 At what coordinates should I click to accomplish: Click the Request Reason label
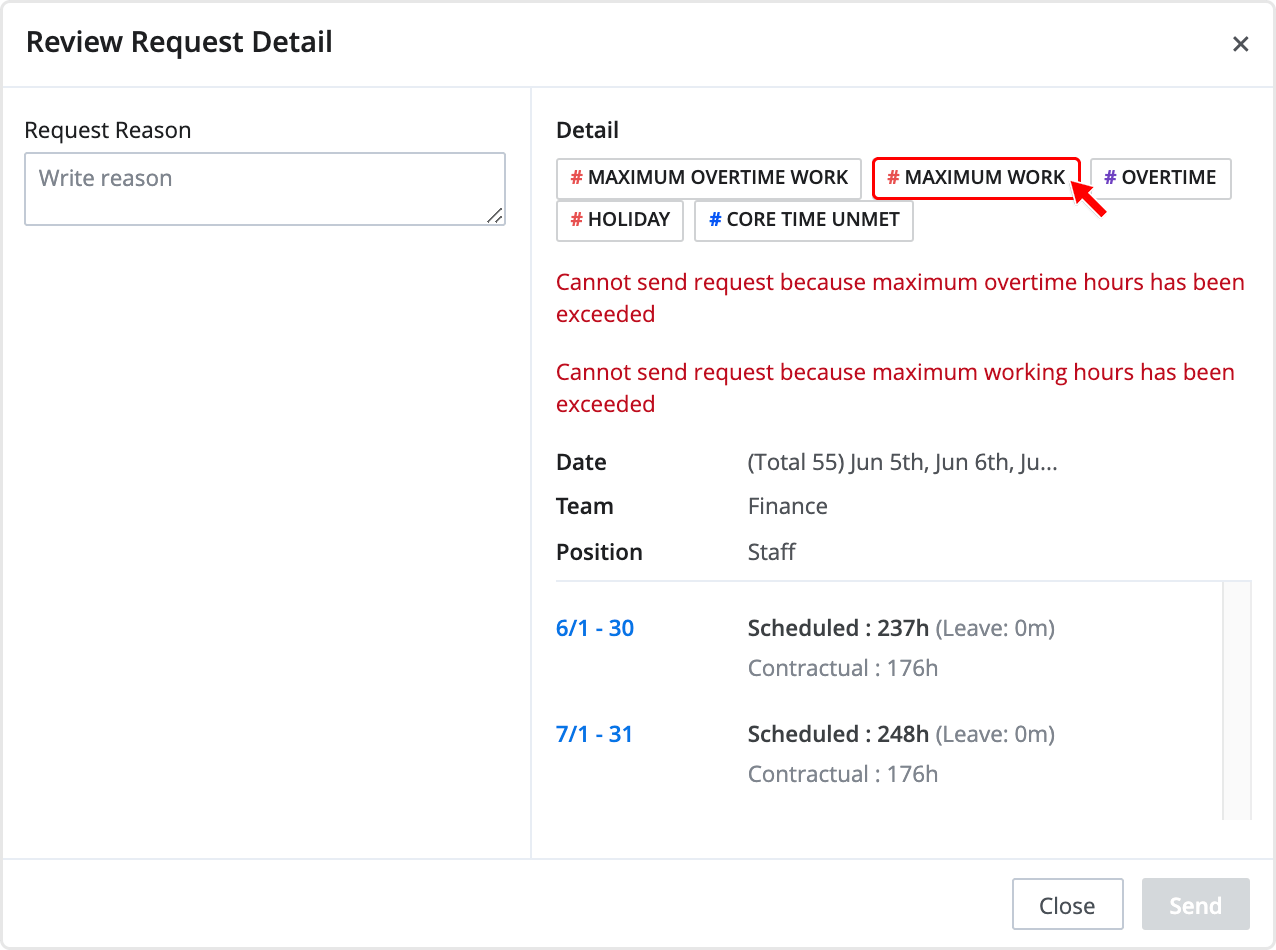click(x=108, y=131)
